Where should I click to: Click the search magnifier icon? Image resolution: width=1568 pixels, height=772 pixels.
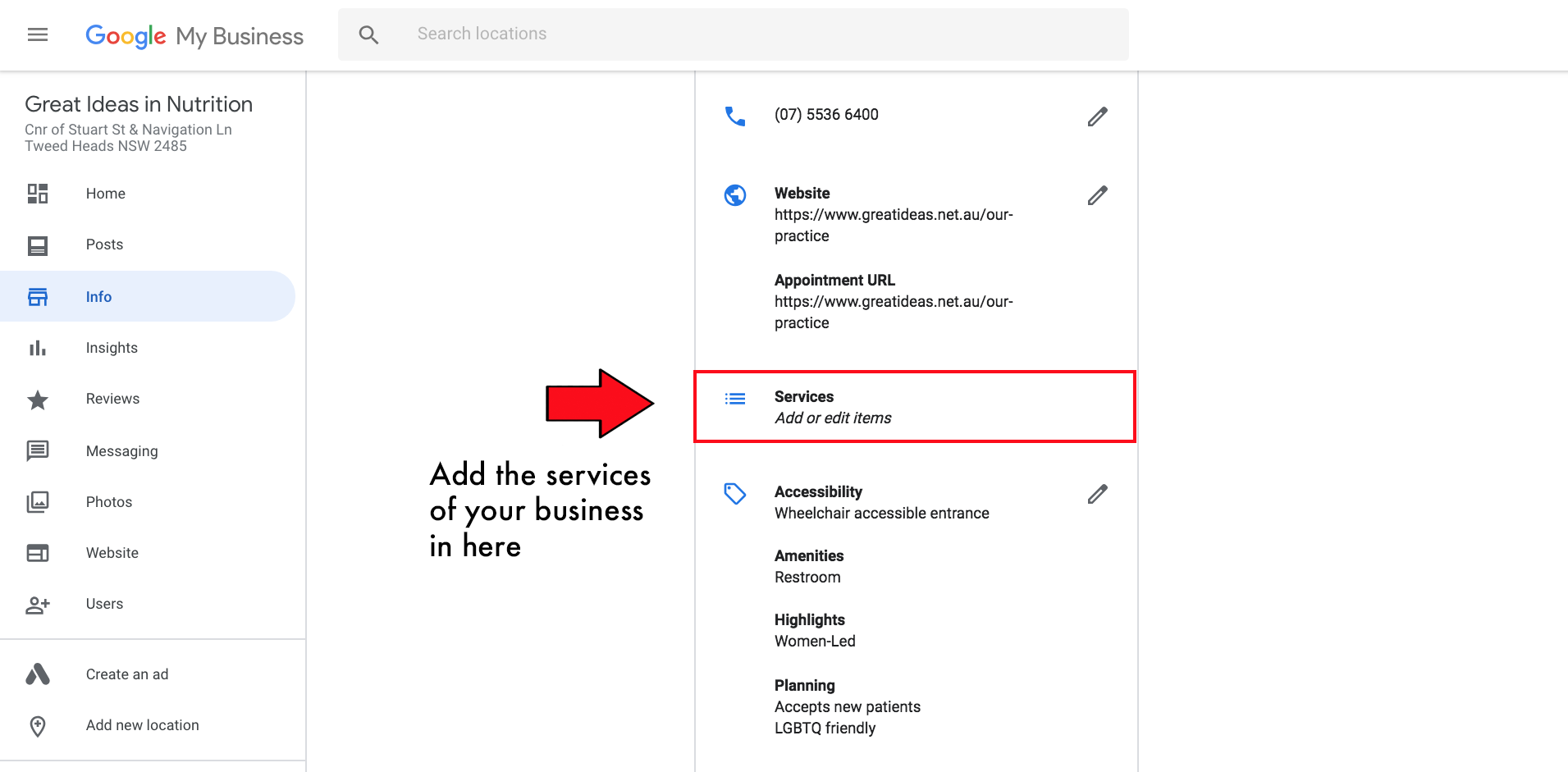pos(368,34)
